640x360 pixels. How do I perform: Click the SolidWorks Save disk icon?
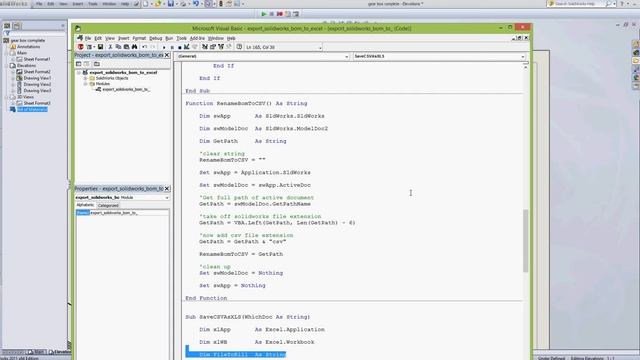(x=171, y=4)
